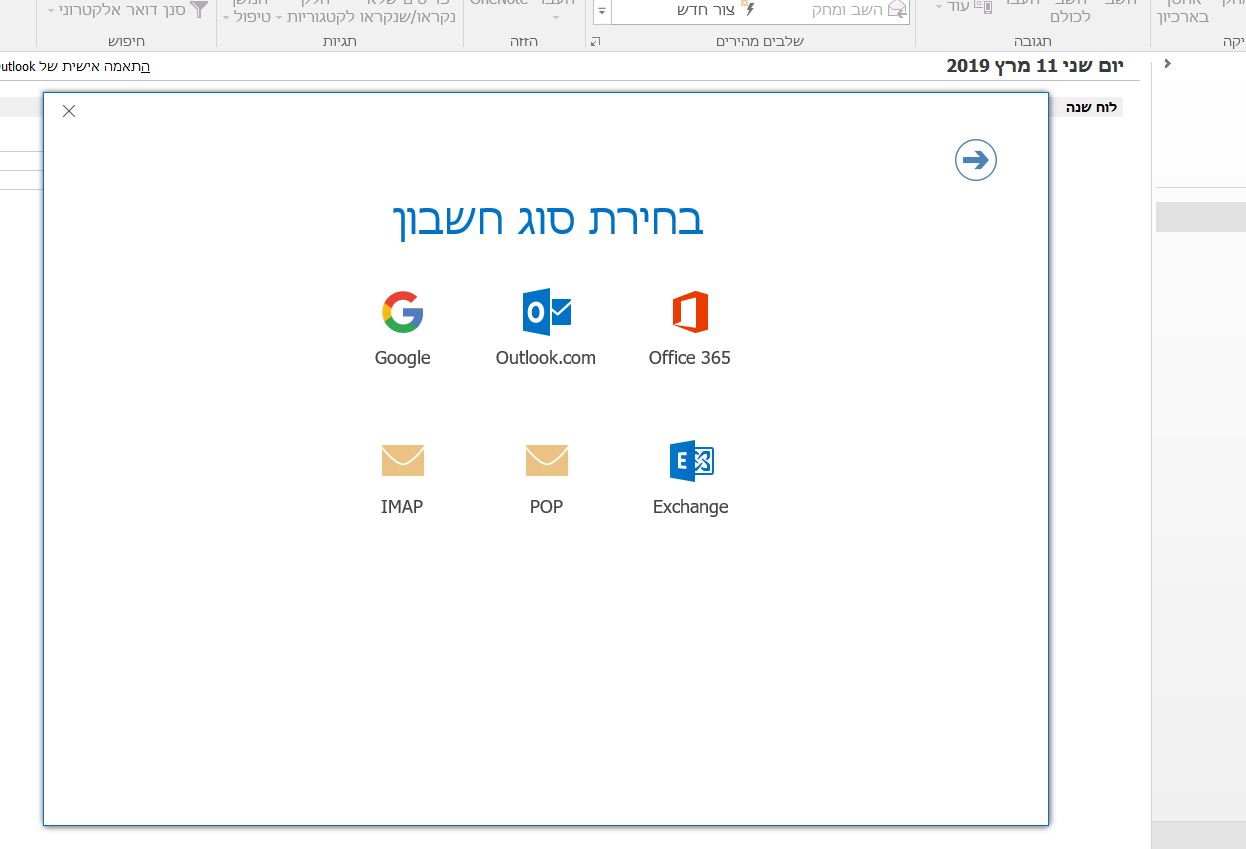Viewport: 1246px width, 849px height.
Task: Open the quick steps dialog launcher
Action: [x=596, y=41]
